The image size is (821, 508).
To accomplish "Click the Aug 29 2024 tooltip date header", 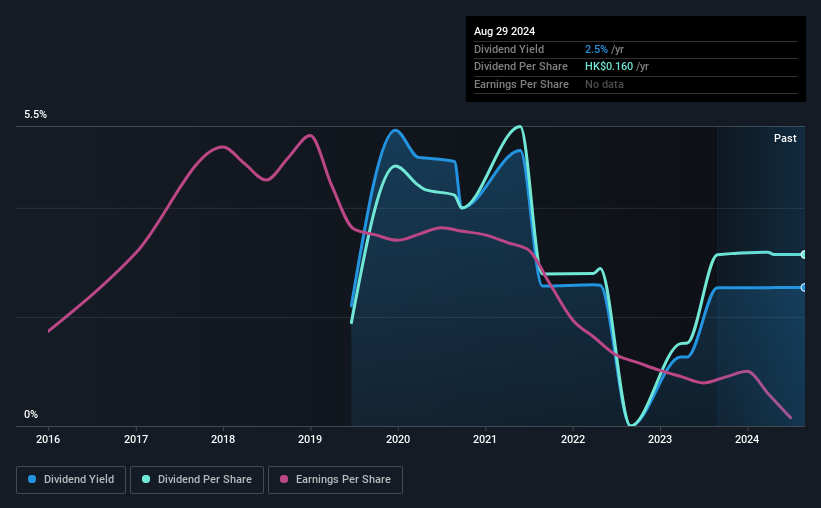I will click(x=504, y=31).
